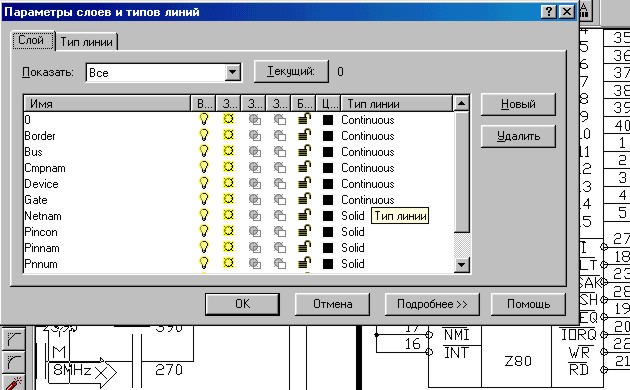This screenshot has height=390, width=630.
Task: Click the Новый button
Action: coord(518,104)
